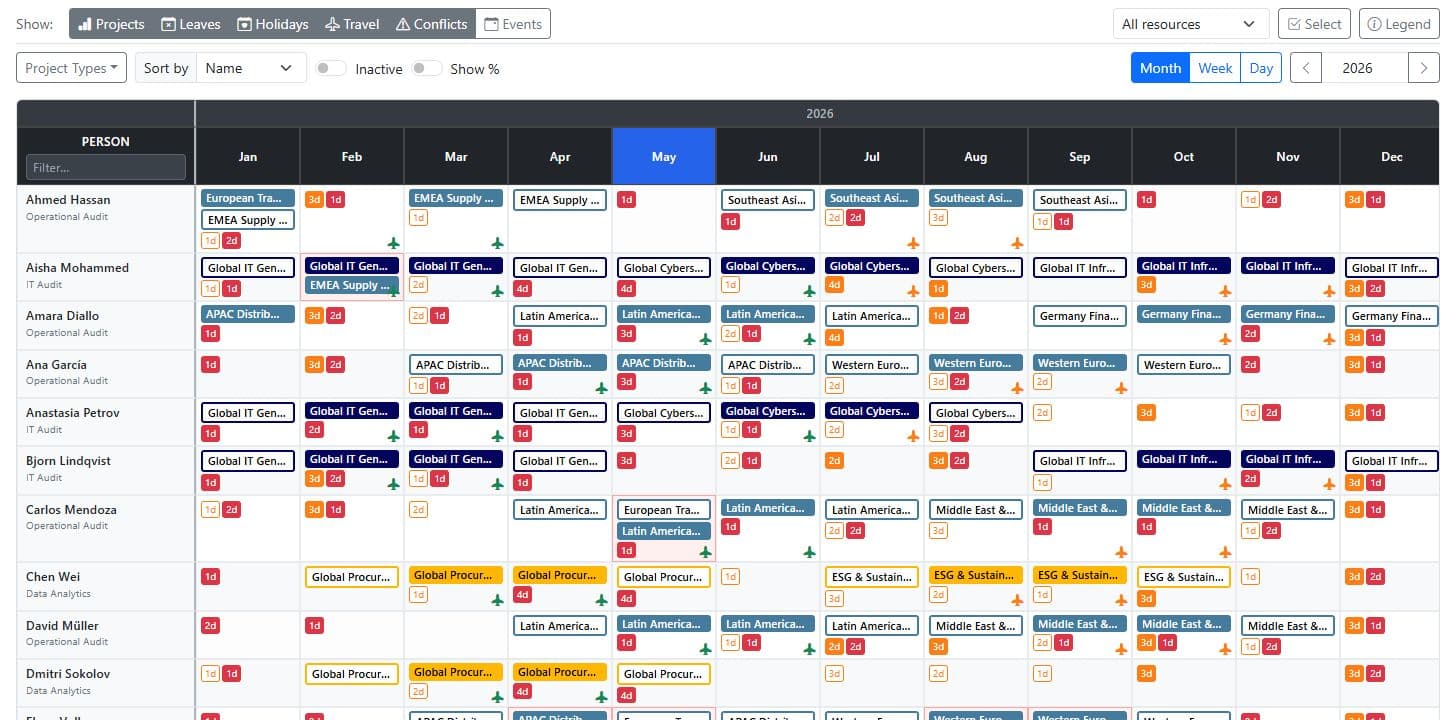1456x720 pixels.
Task: Go to previous year with left chevron
Action: pos(1306,68)
